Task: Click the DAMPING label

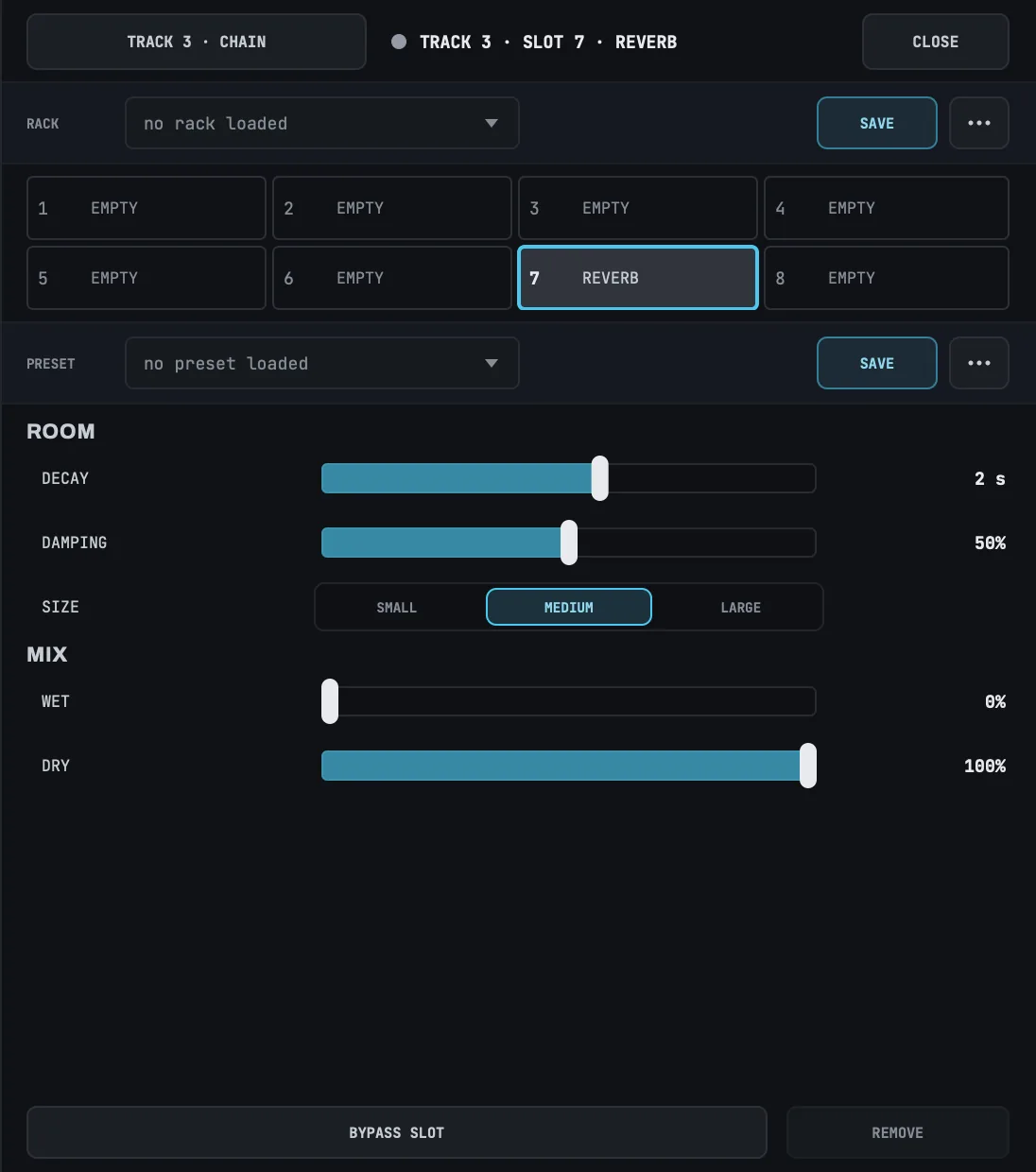Action: tap(75, 543)
